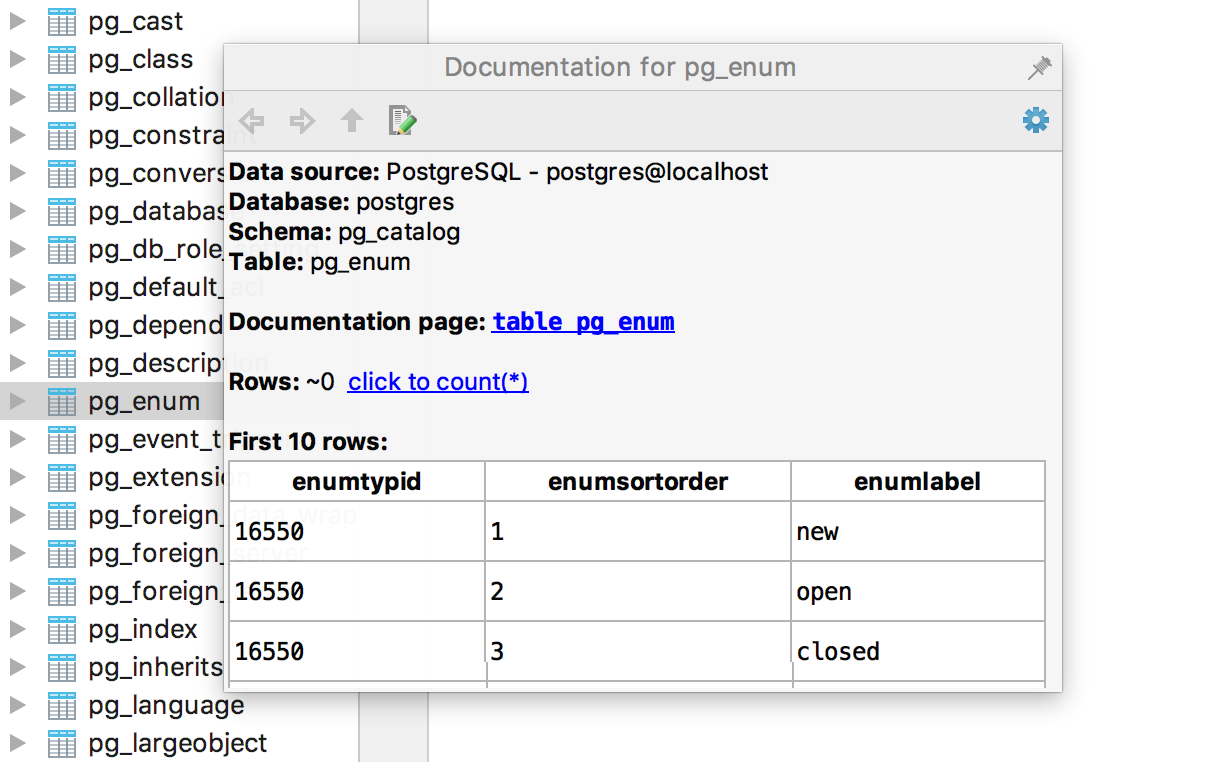
Task: Click table icon next to pg_largeobject
Action: coord(62,743)
